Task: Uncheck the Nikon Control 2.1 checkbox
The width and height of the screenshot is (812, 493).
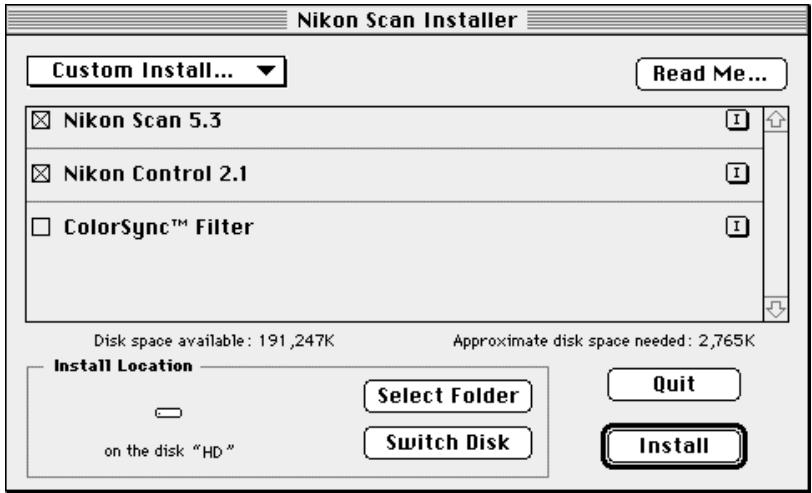Action: [41, 174]
